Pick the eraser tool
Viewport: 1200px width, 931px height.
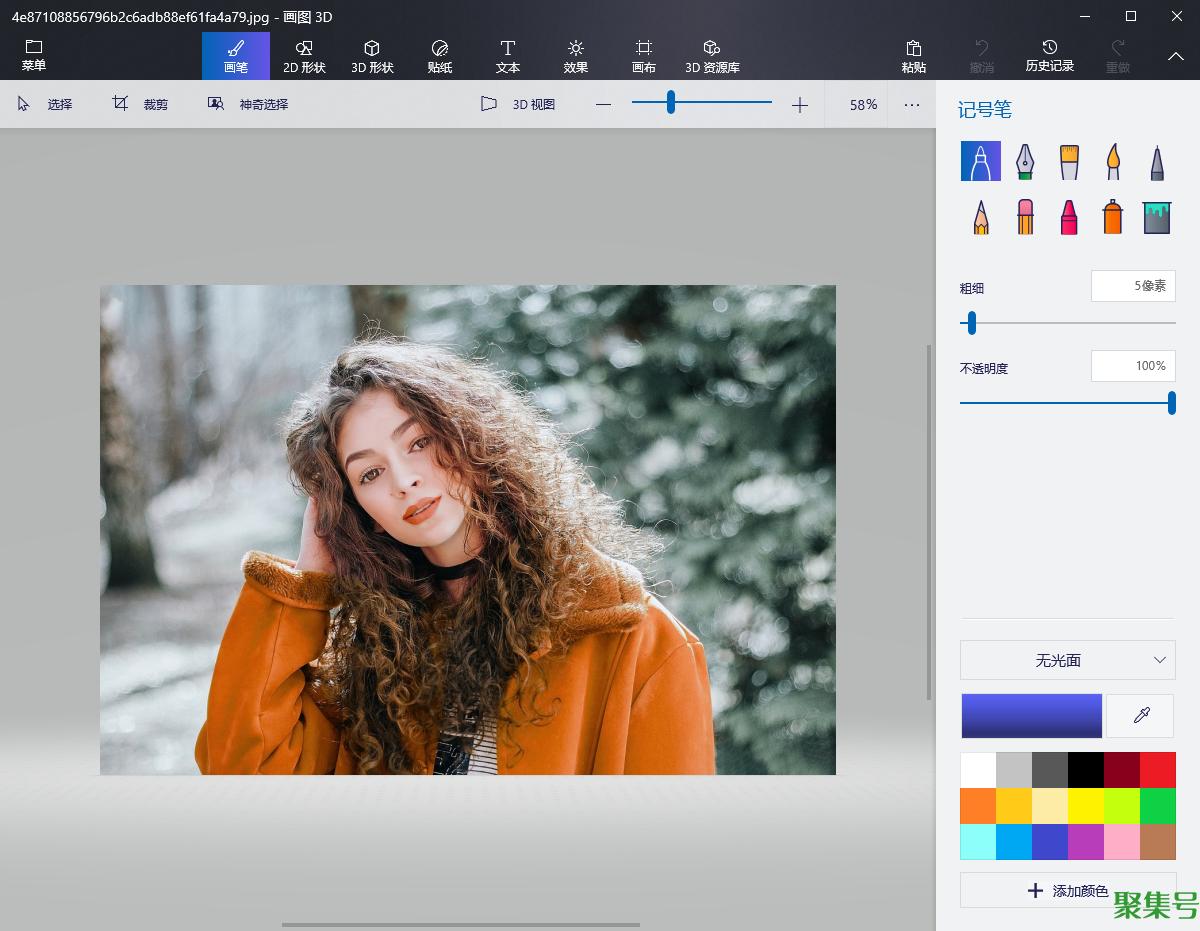[x=1025, y=217]
